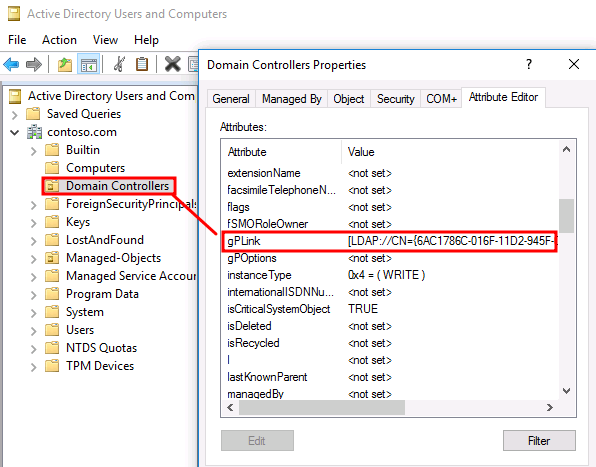Click the Computers folder icon
Screen dimensions: 596x467
click(52, 168)
